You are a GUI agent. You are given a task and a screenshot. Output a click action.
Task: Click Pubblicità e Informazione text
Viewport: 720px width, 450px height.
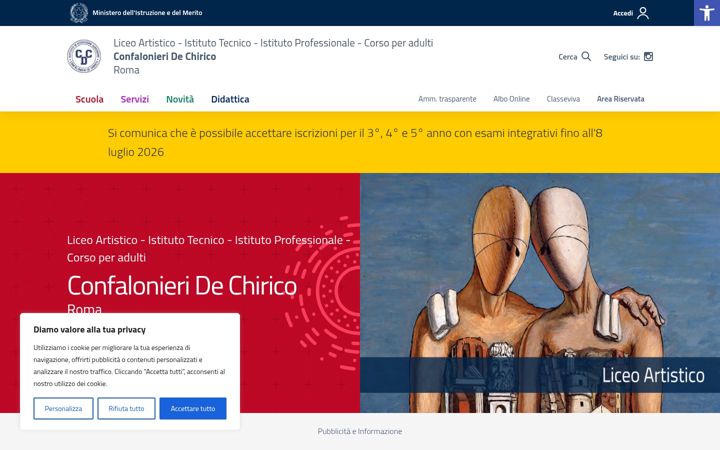point(360,431)
